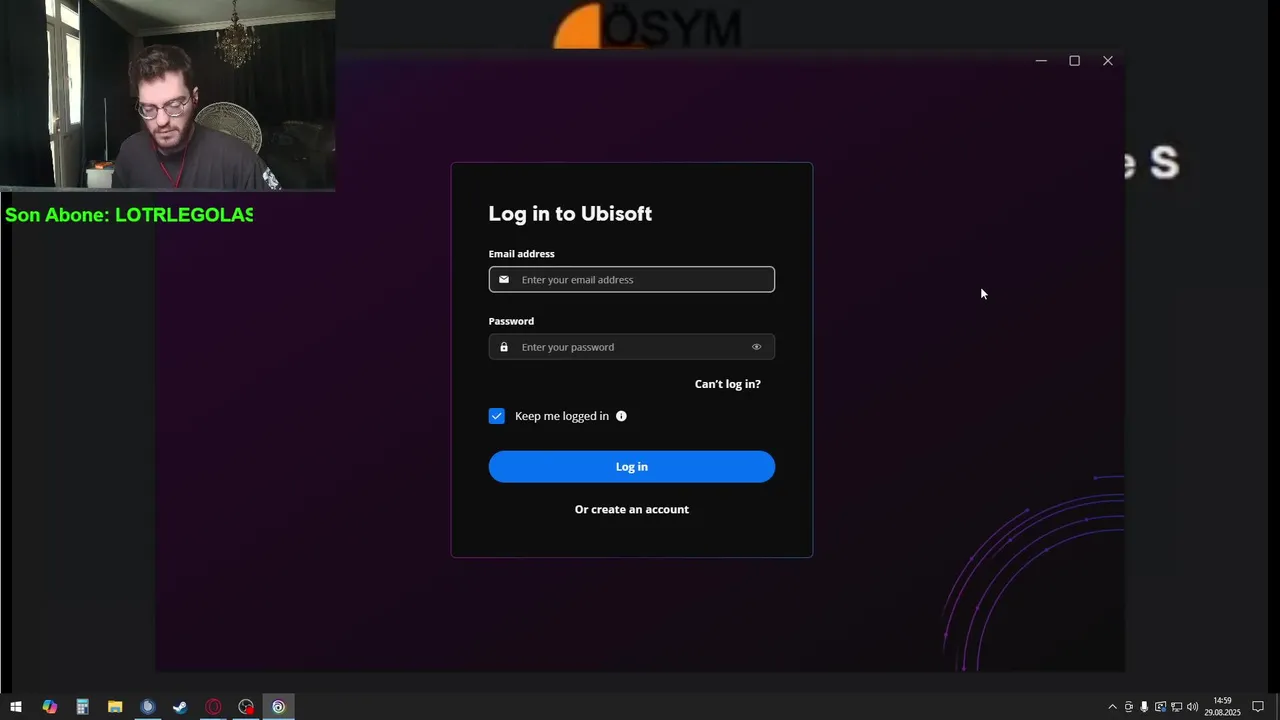Open File Explorer from the taskbar
This screenshot has width=1280, height=720.
pyautogui.click(x=115, y=707)
